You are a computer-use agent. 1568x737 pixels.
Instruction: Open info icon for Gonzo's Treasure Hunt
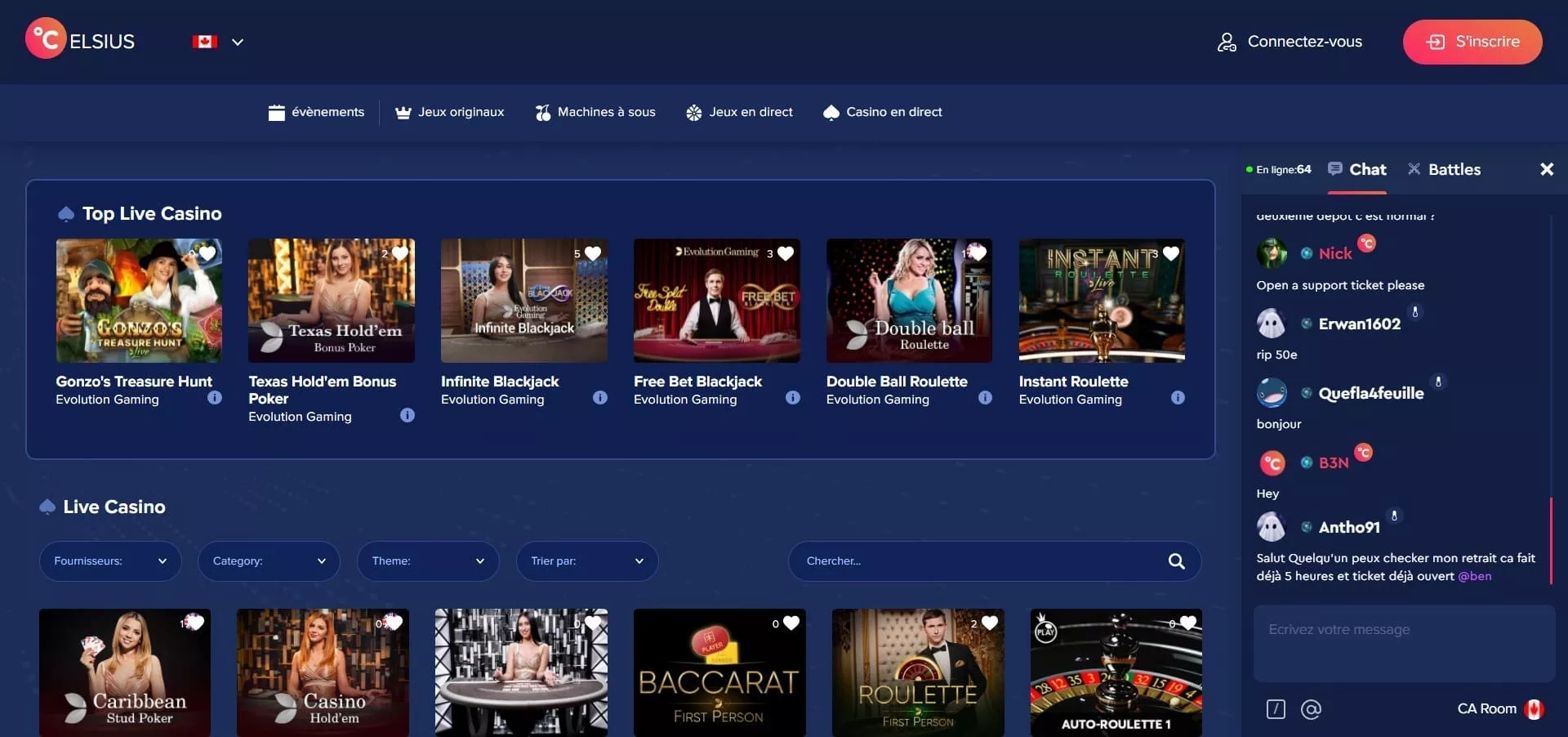pos(214,398)
